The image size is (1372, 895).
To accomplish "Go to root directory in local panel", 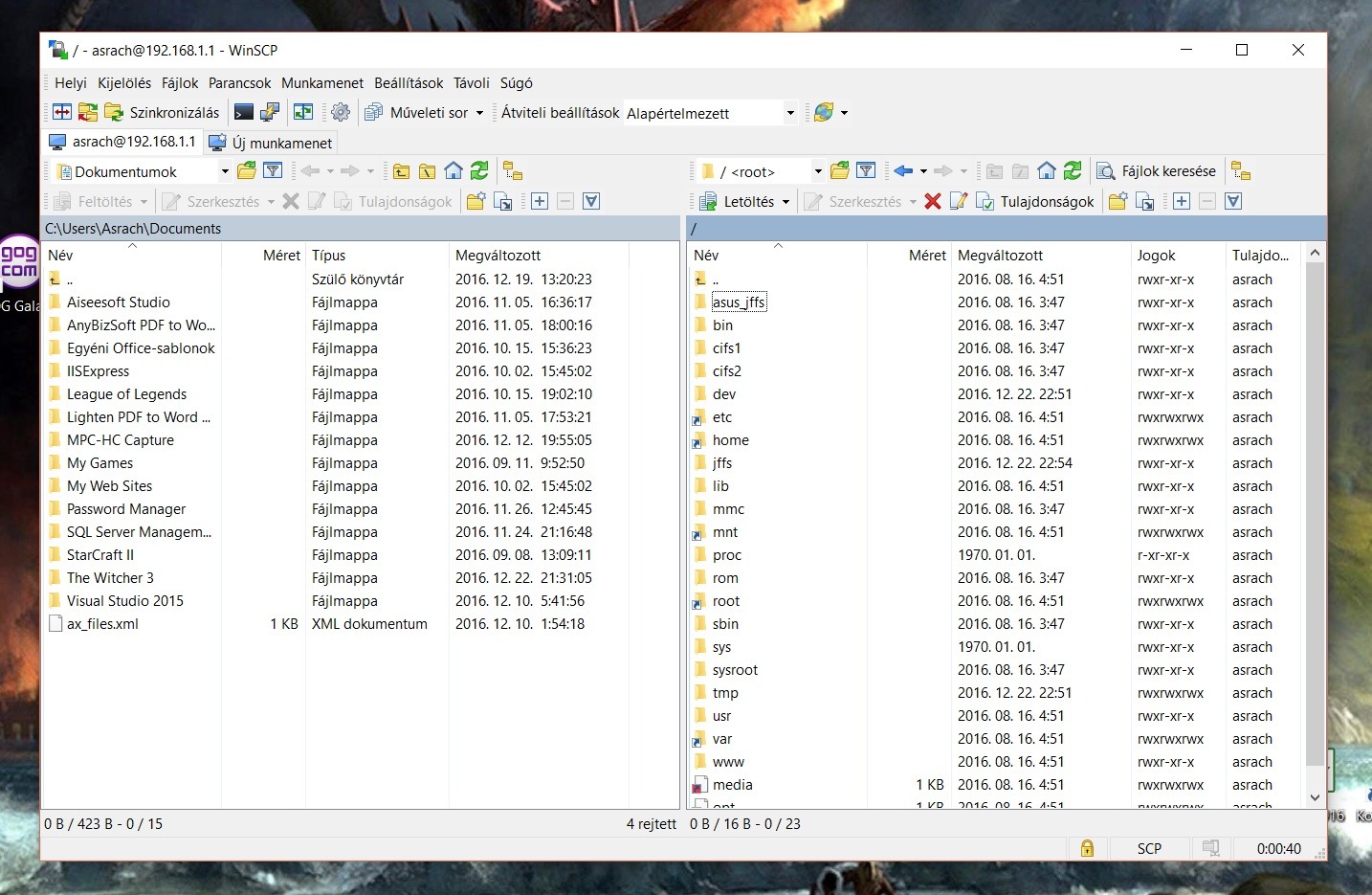I will tap(428, 171).
